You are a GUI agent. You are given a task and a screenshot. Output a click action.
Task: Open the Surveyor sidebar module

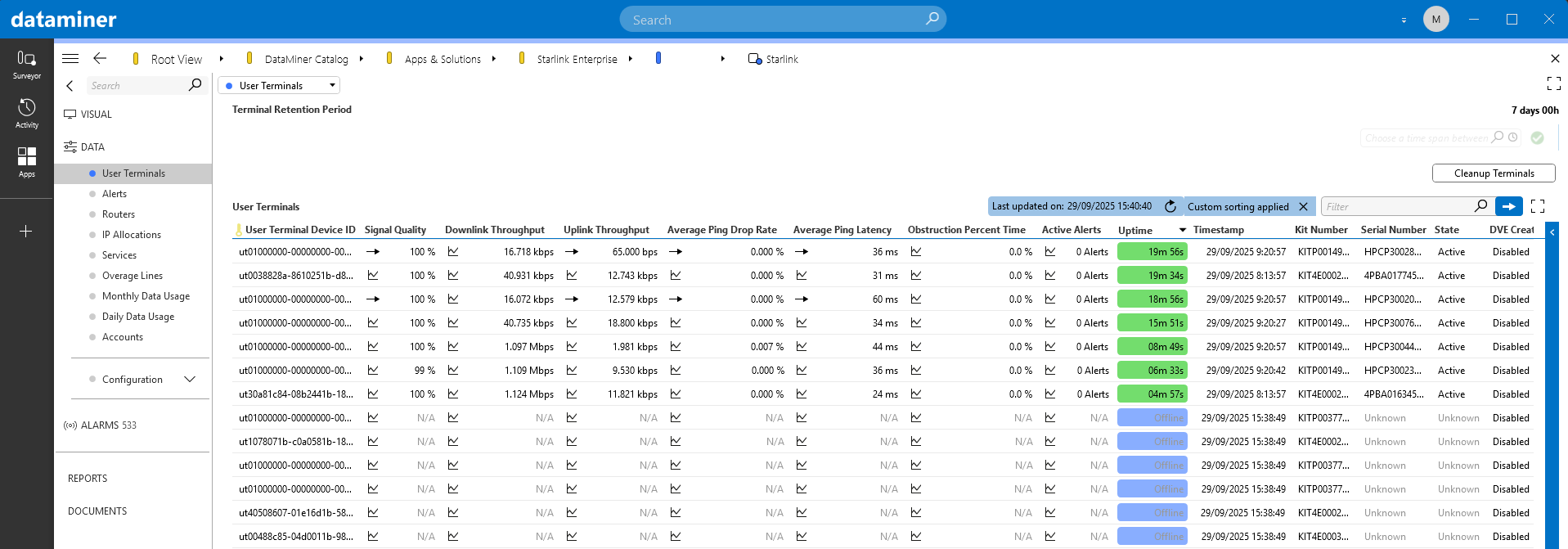coord(26,64)
